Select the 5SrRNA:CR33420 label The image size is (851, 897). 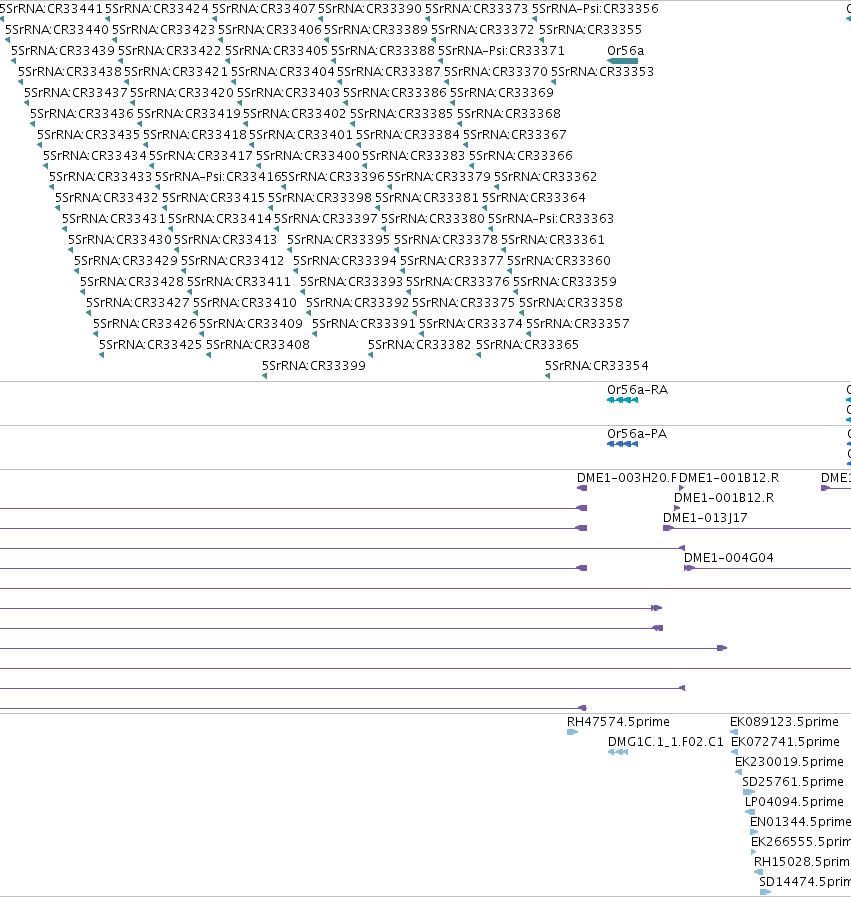point(182,93)
